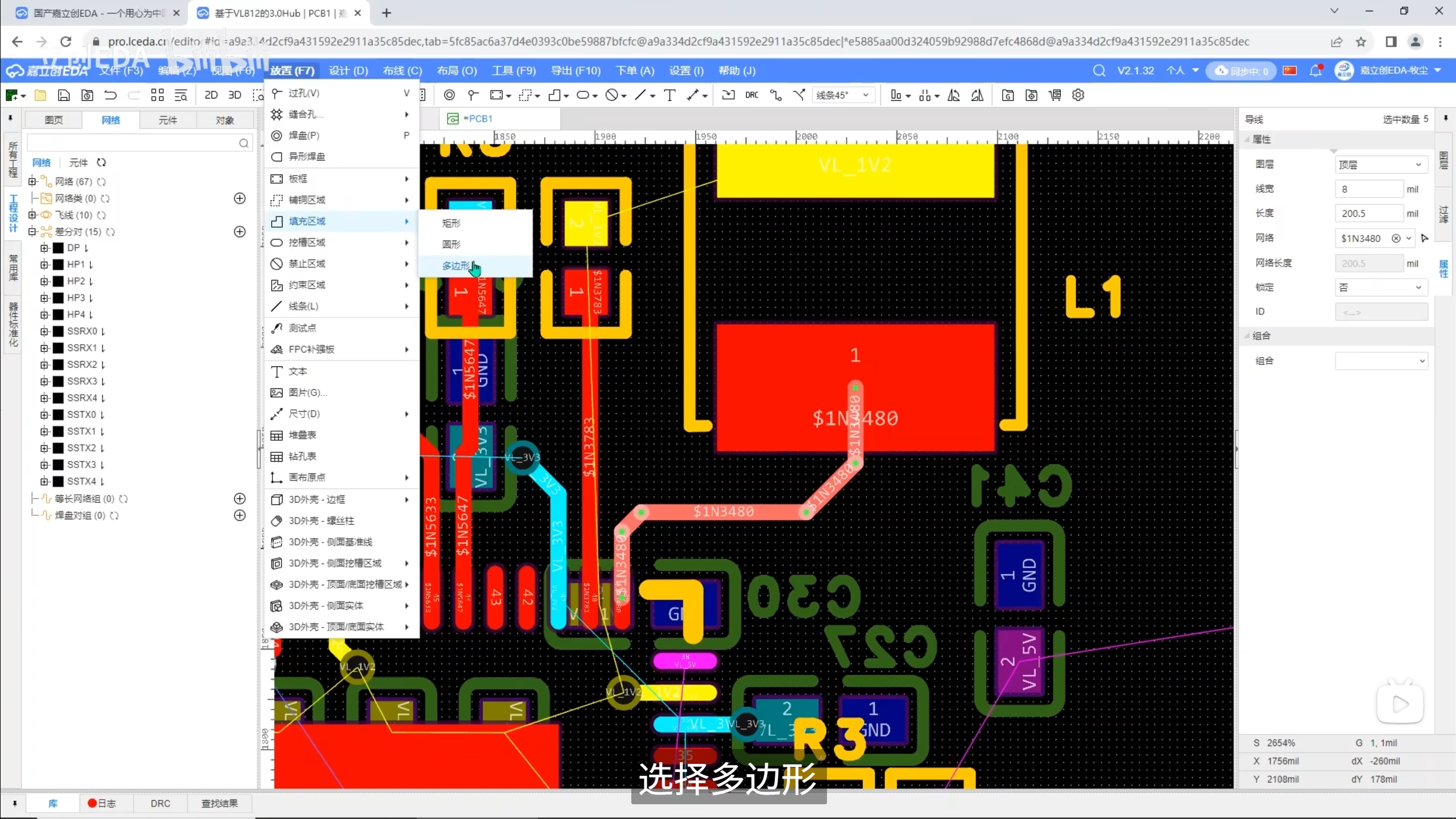This screenshot has height=819, width=1456.
Task: Open the 锁定 lock dropdown
Action: [x=1380, y=287]
